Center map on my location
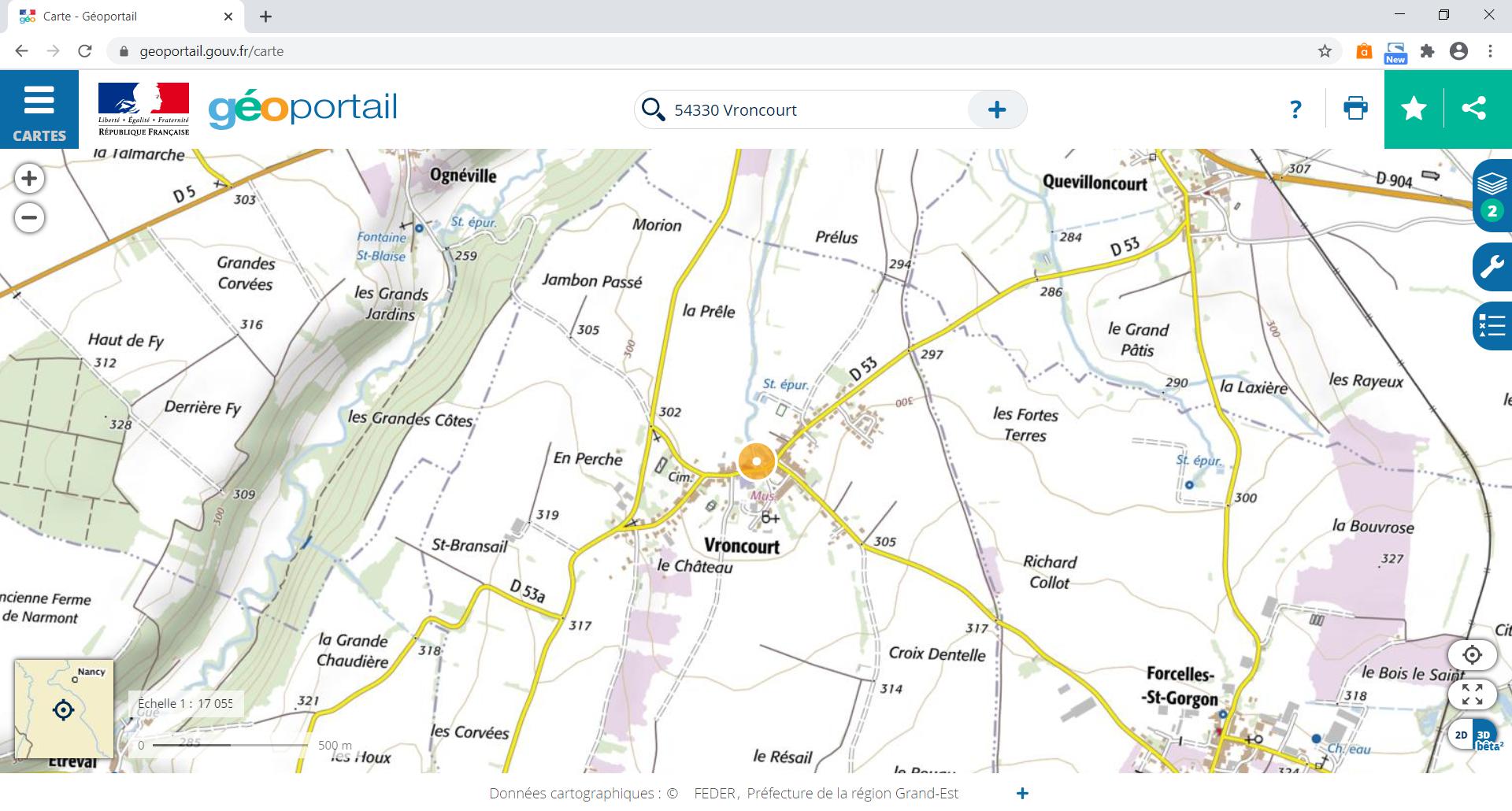 coord(1472,655)
